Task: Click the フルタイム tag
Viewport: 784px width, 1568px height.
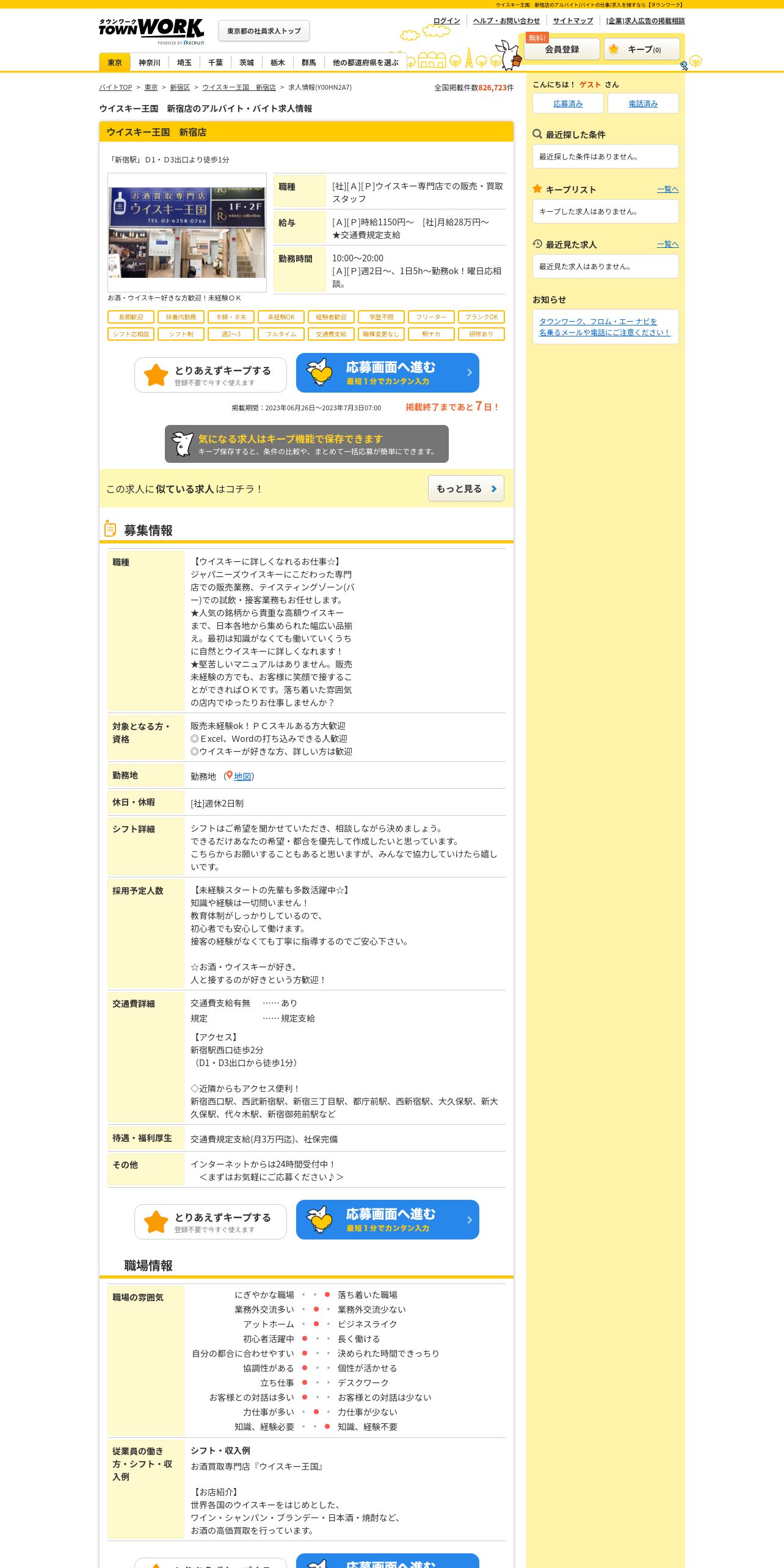Action: [281, 334]
